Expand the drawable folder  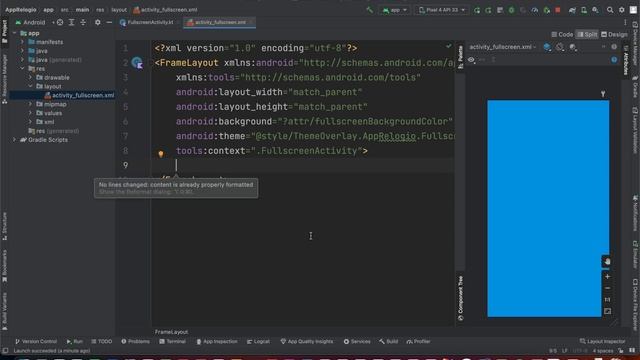(30, 77)
